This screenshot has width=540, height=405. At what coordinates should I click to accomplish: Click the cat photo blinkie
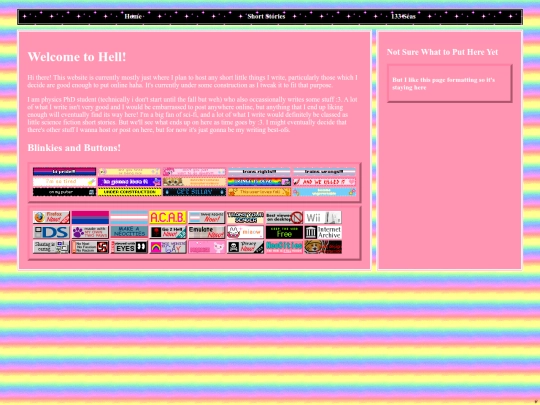[194, 181]
